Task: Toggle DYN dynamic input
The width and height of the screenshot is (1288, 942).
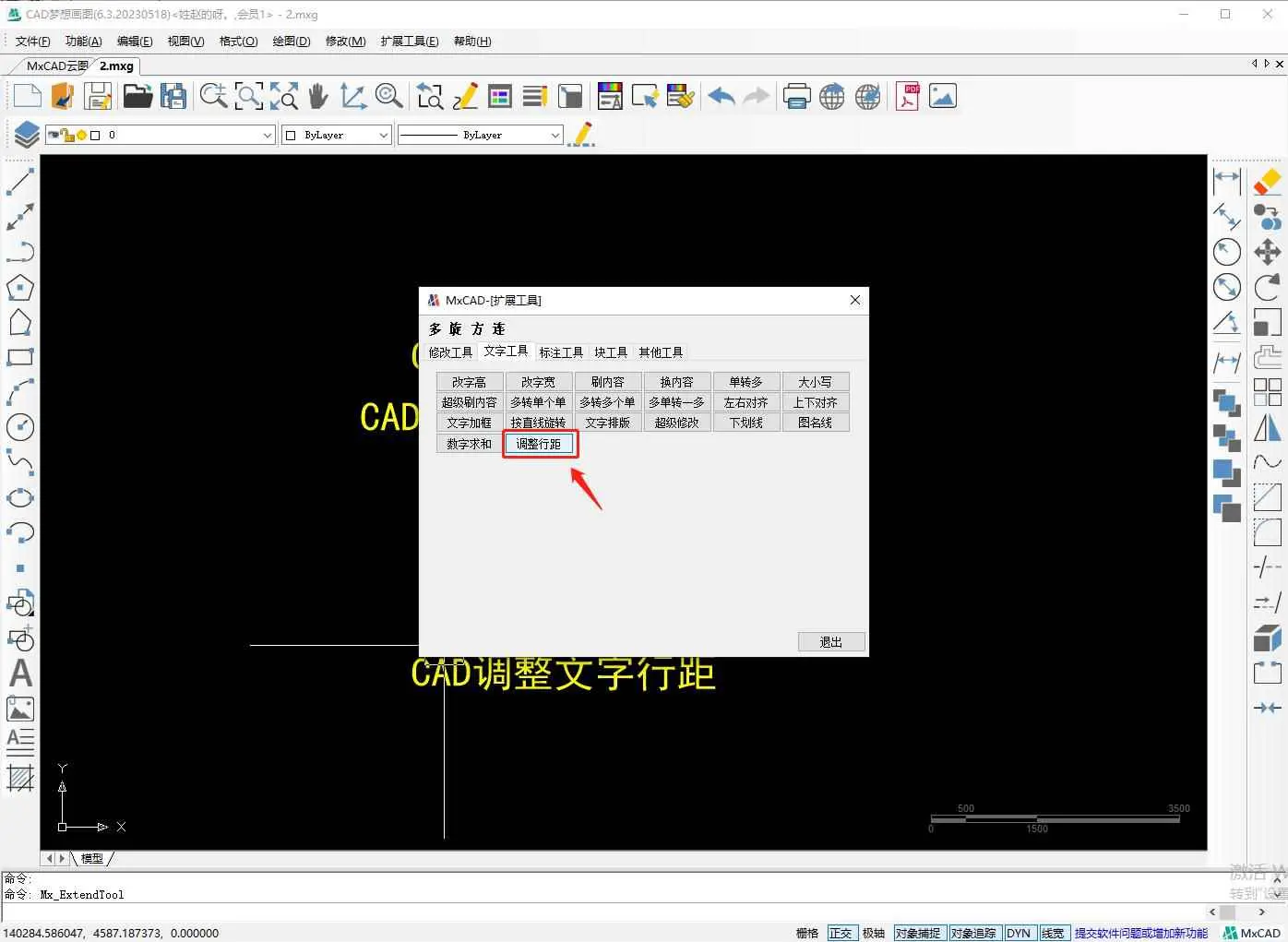Action: coord(1019,933)
